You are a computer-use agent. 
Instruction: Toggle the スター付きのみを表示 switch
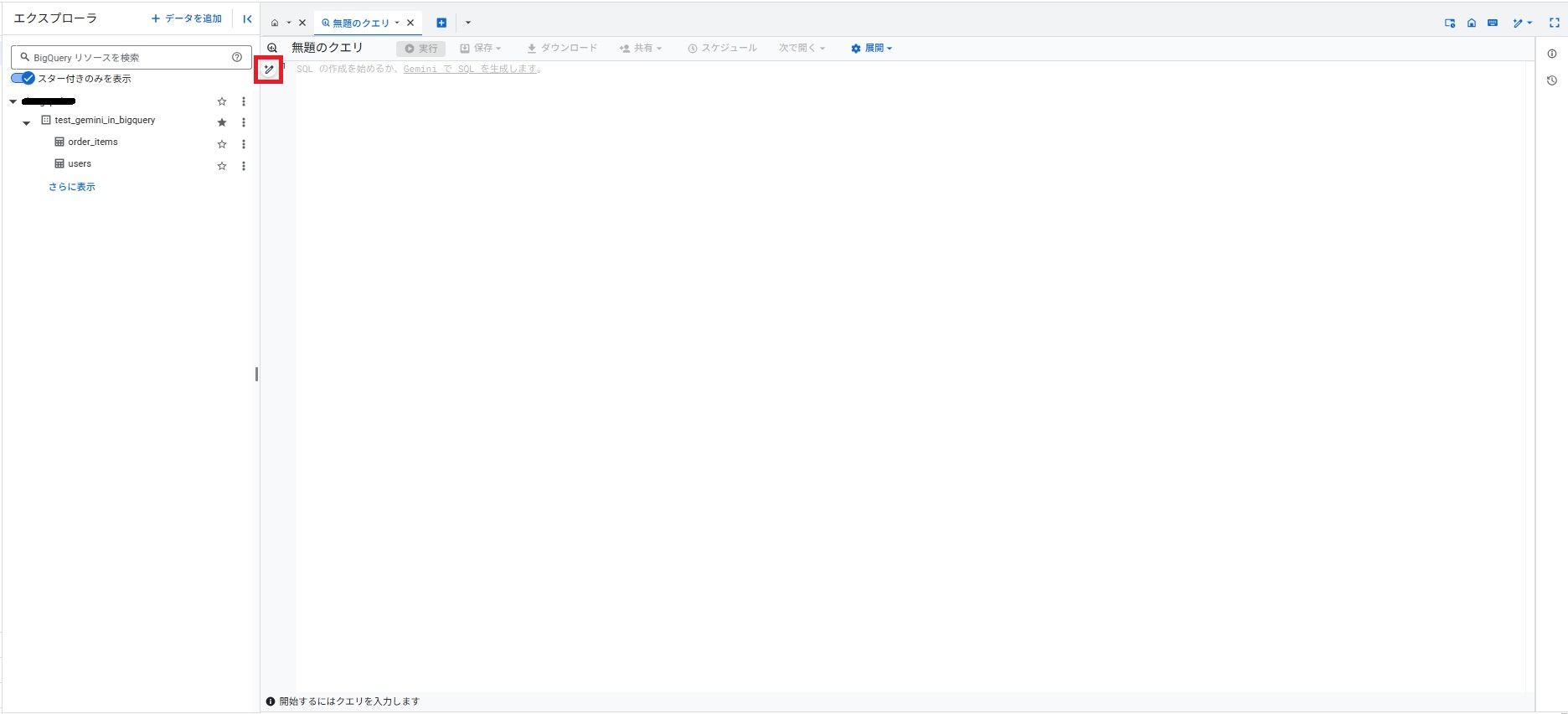23,78
